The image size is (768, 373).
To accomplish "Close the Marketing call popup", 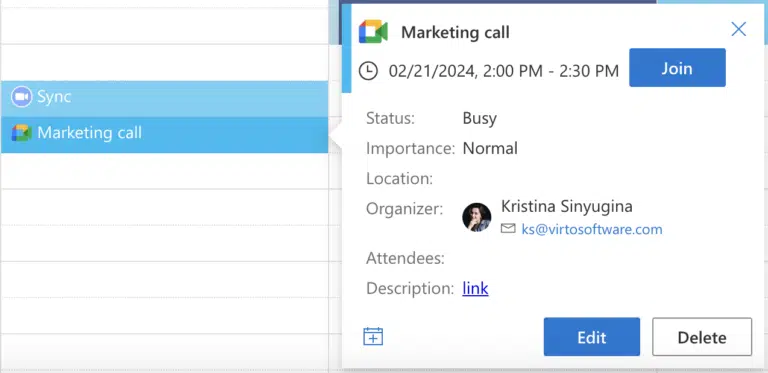I will click(x=738, y=29).
